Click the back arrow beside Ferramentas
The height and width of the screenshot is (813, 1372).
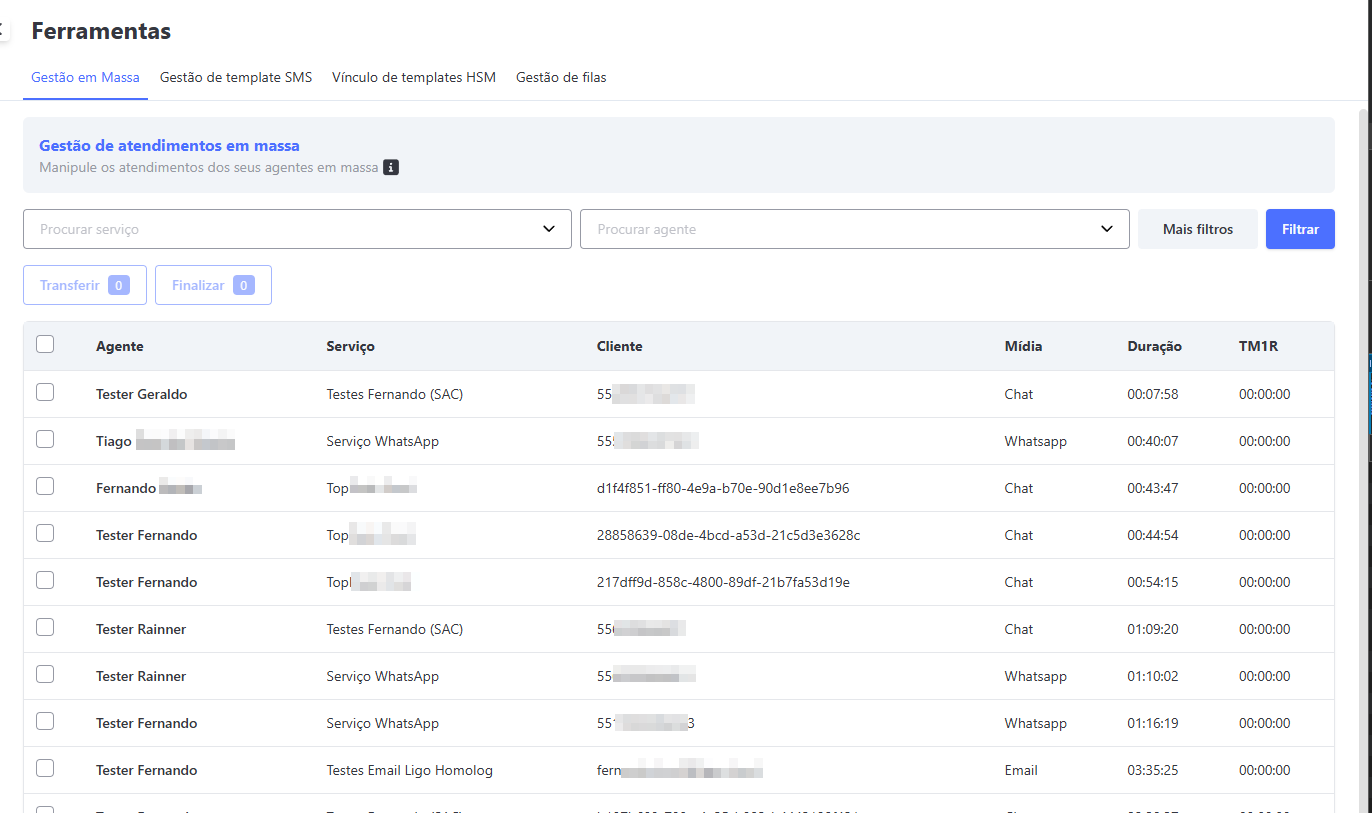pyautogui.click(x=3, y=31)
